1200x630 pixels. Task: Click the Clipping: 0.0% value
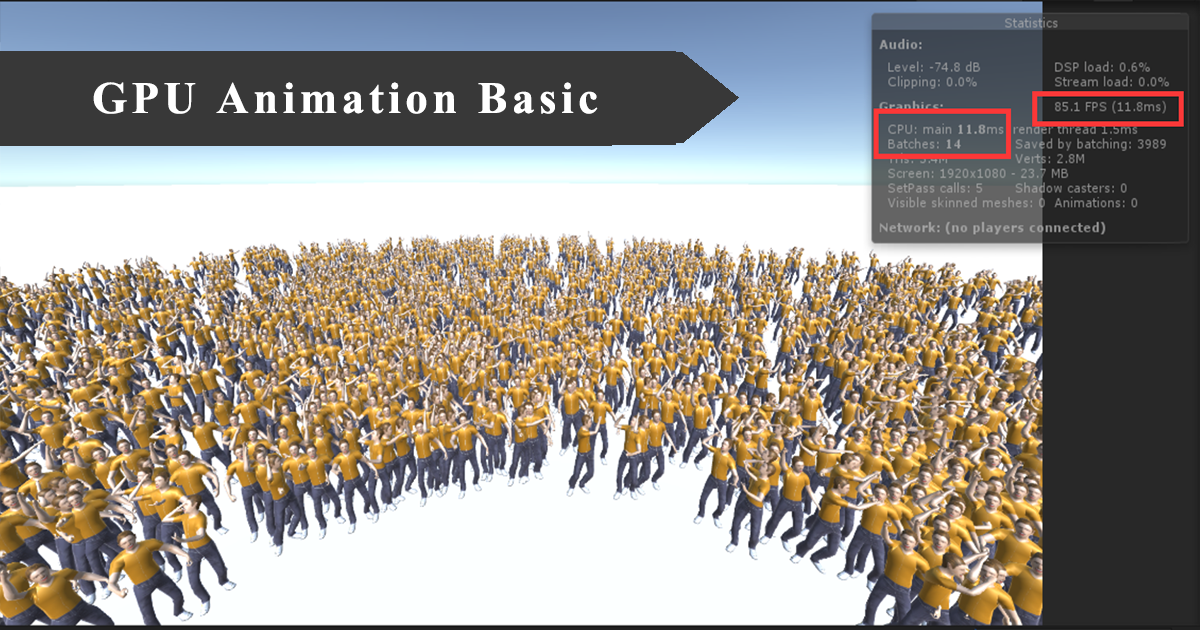932,82
